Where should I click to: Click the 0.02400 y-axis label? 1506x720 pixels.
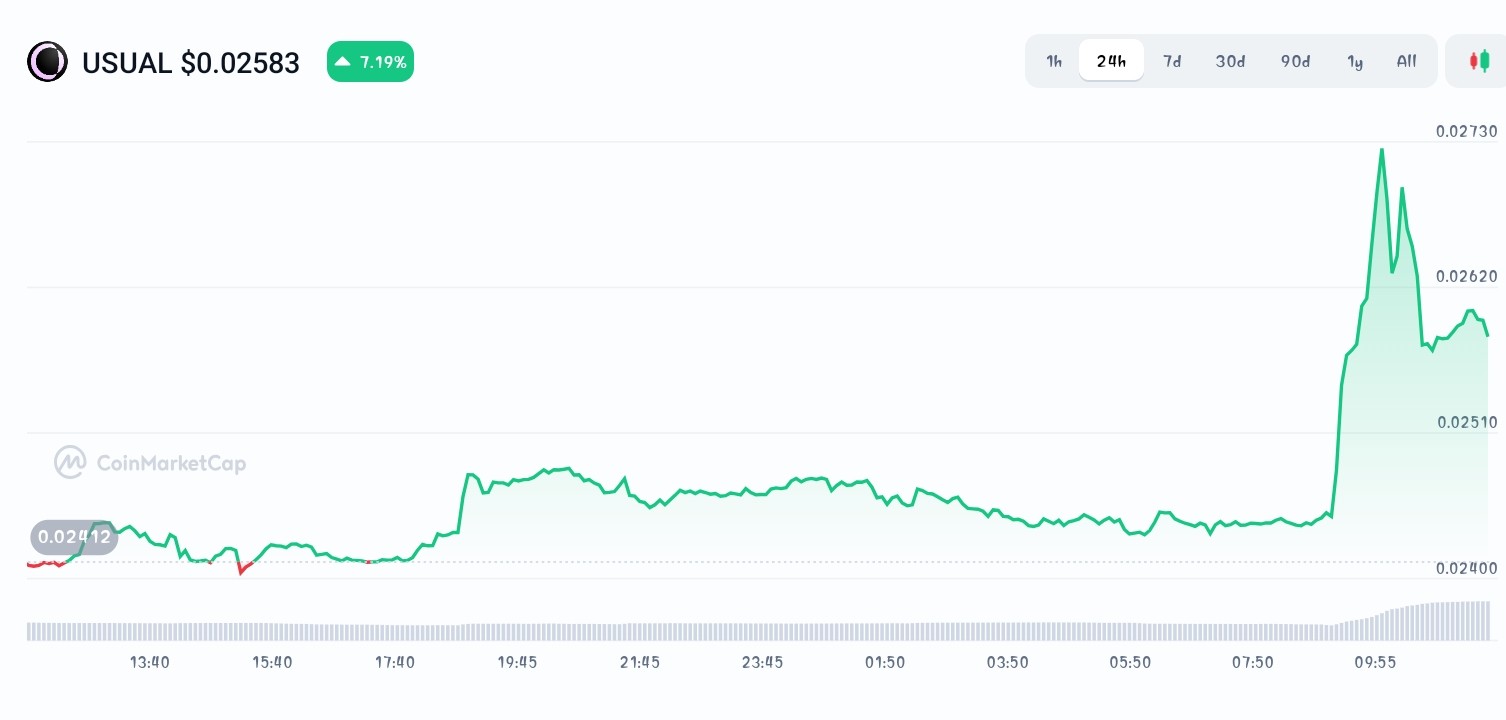[1467, 568]
